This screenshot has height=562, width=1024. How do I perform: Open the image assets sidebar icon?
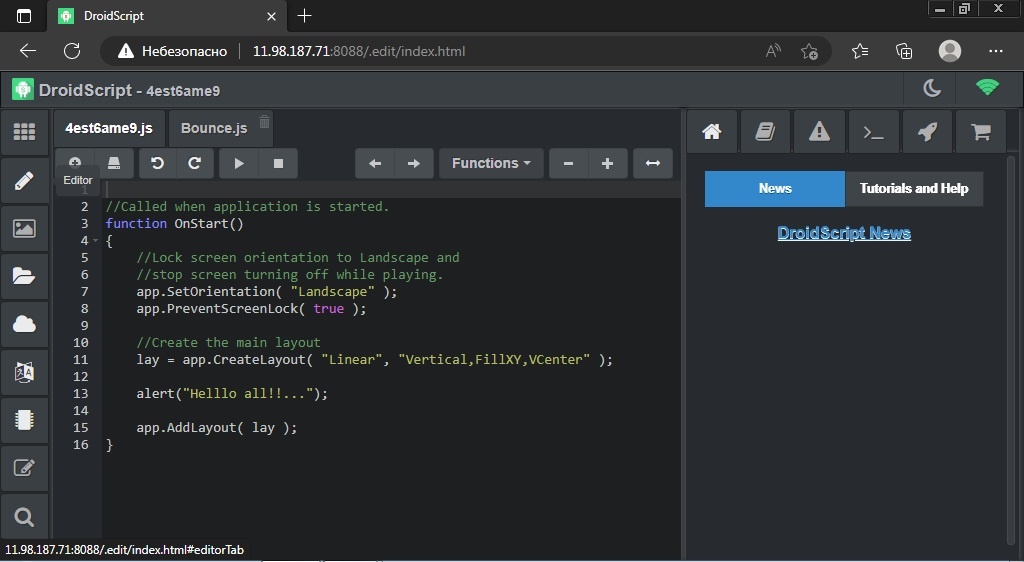(24, 228)
